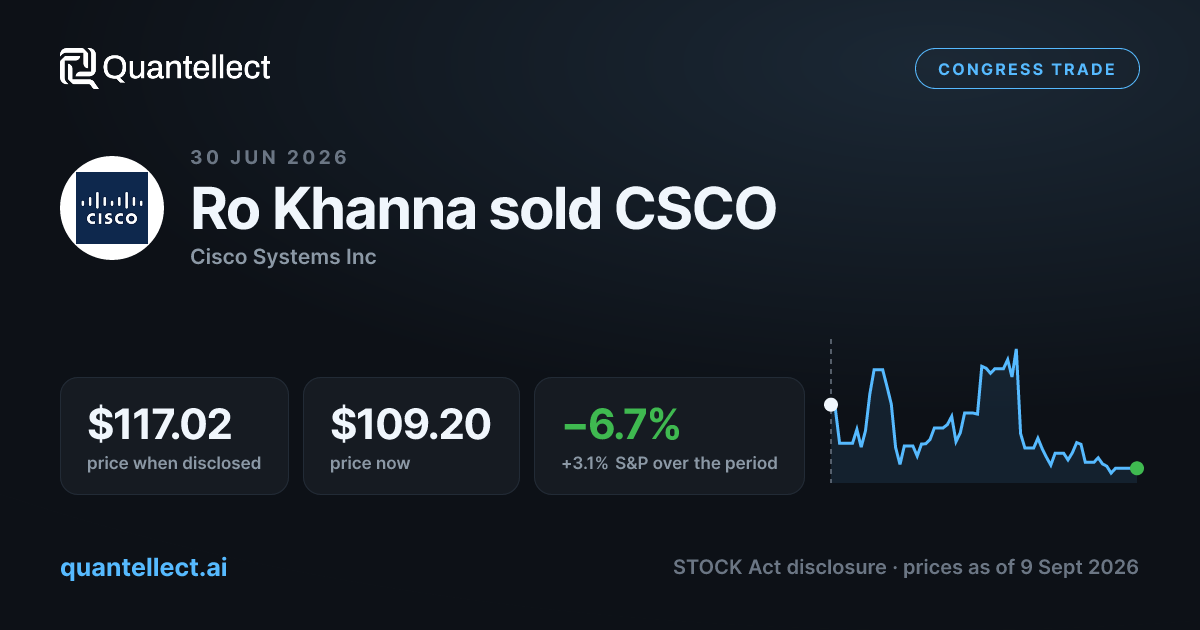Open the quantellect.ai link
Viewport: 1200px width, 630px height.
click(x=144, y=567)
